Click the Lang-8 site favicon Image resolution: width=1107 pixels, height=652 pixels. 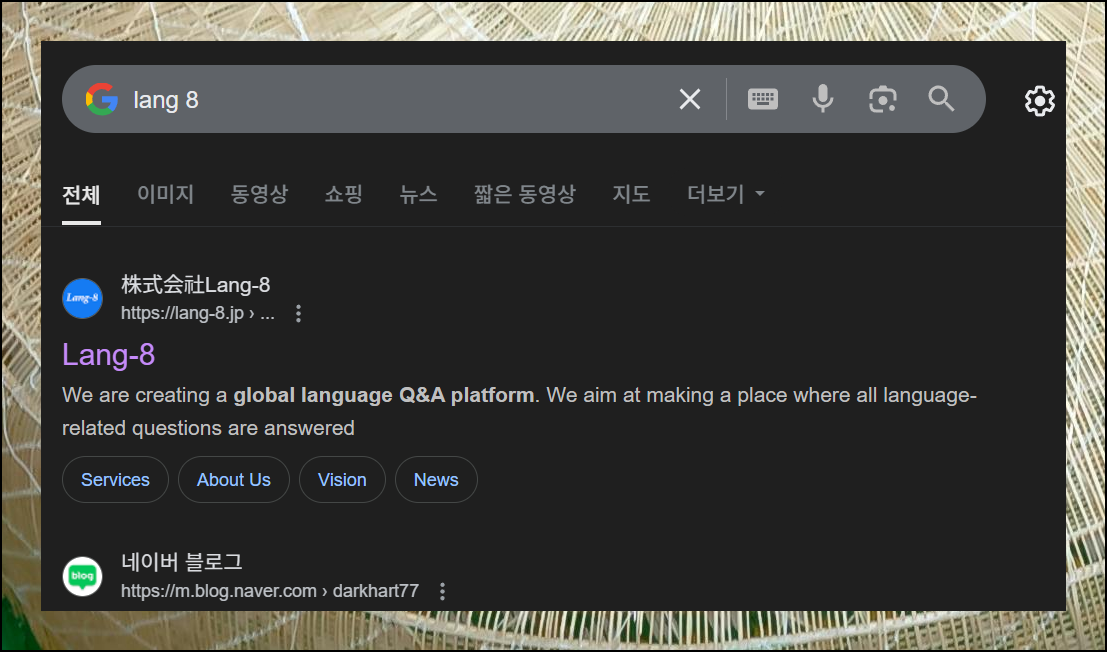(83, 298)
